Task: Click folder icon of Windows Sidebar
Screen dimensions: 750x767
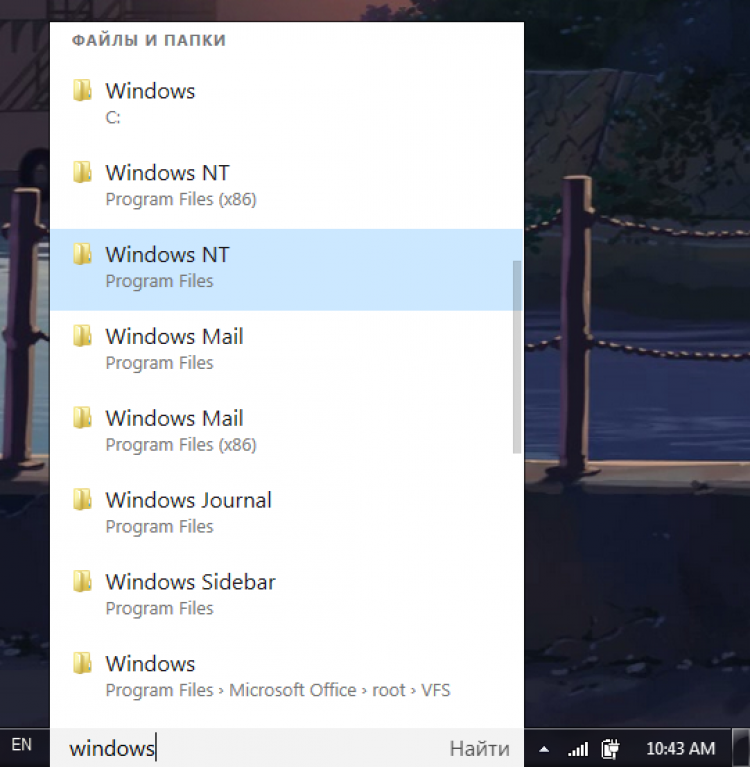Action: point(82,581)
